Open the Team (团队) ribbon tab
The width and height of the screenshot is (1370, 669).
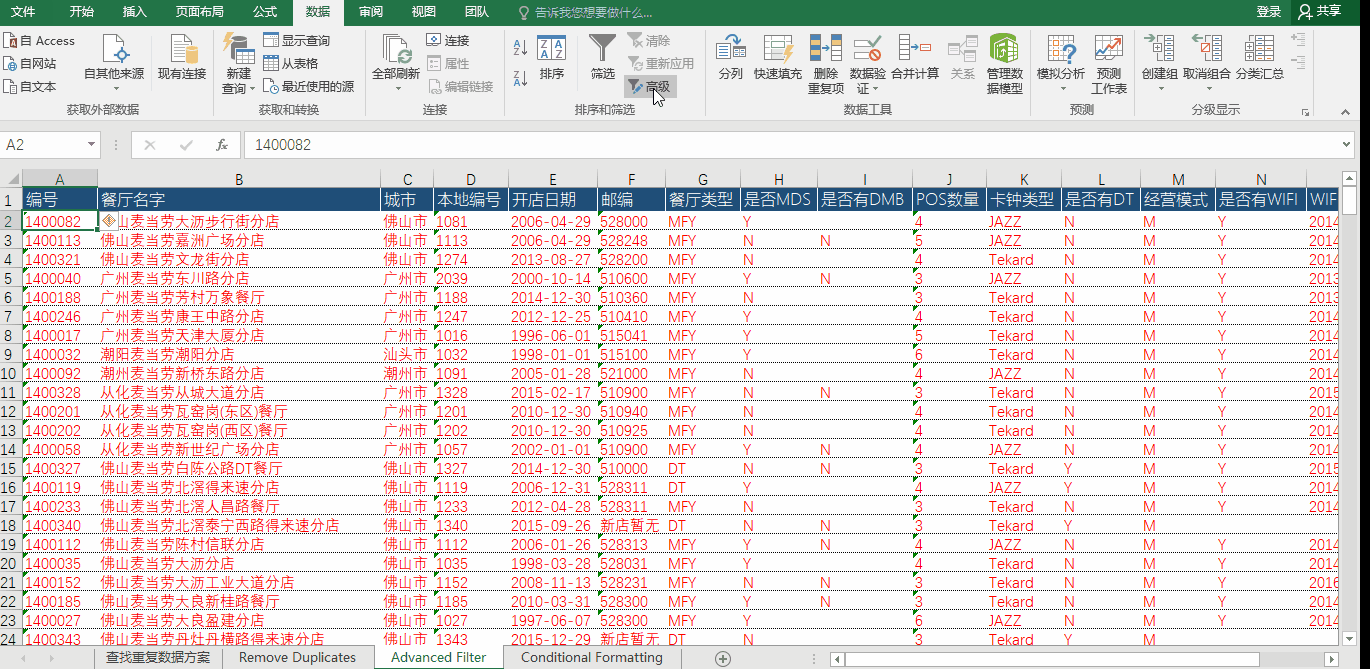point(476,12)
